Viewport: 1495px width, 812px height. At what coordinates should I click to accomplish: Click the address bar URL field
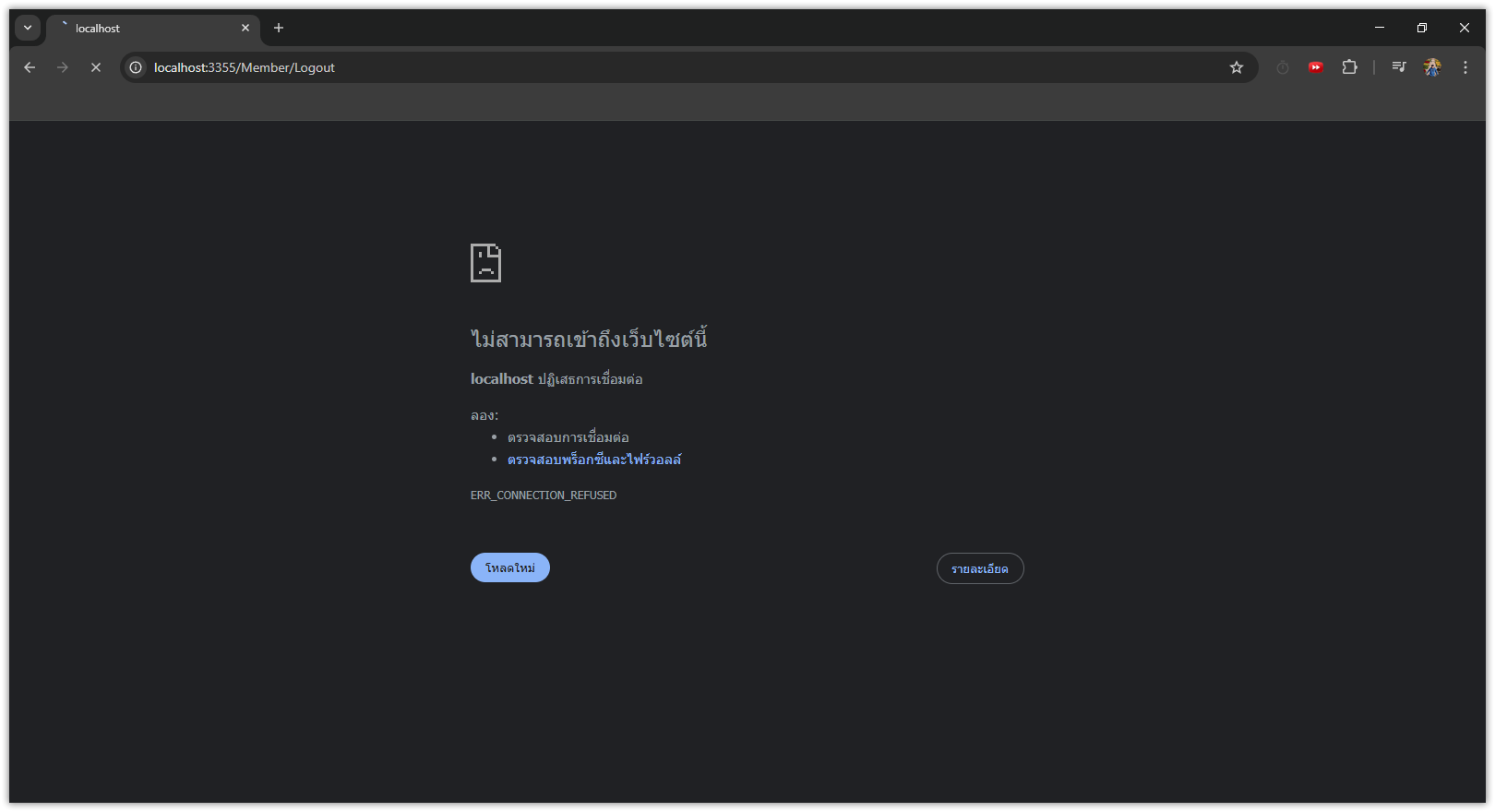coord(646,67)
